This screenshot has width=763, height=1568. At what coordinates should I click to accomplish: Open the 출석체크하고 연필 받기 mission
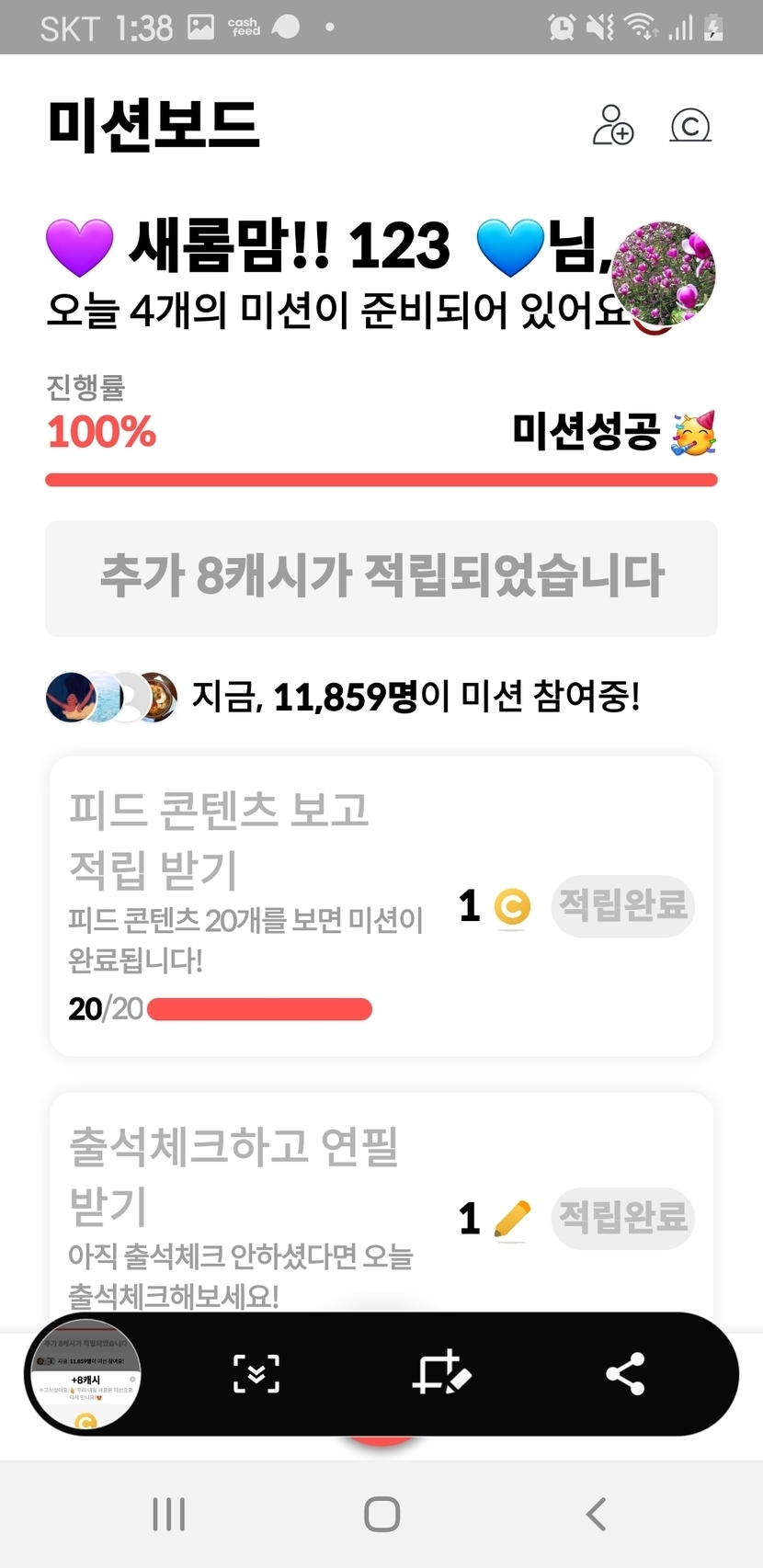pyautogui.click(x=234, y=1175)
